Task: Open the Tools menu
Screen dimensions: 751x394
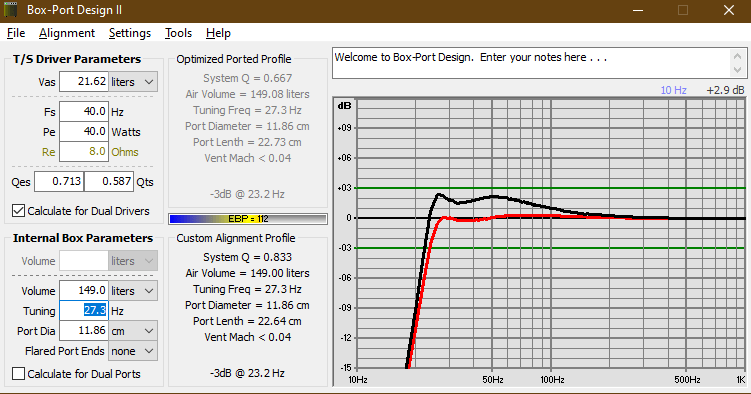Action: click(178, 33)
